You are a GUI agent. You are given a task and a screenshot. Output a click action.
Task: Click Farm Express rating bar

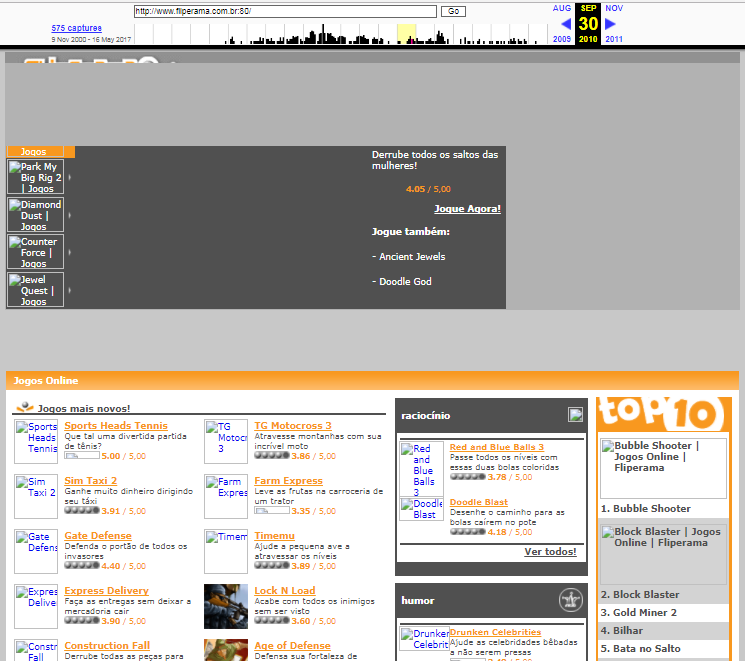pyautogui.click(x=272, y=511)
